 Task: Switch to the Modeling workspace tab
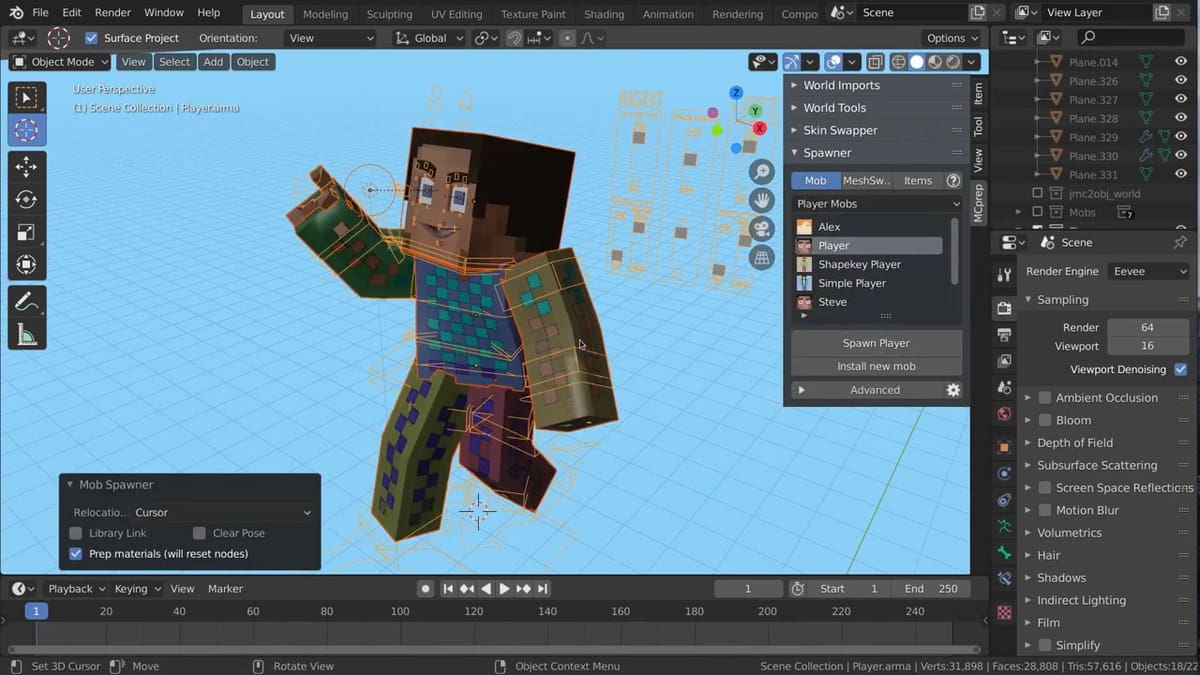point(326,14)
